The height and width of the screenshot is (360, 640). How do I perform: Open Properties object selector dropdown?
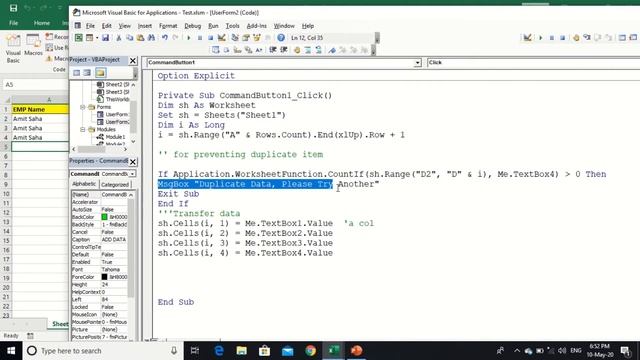[x=133, y=174]
